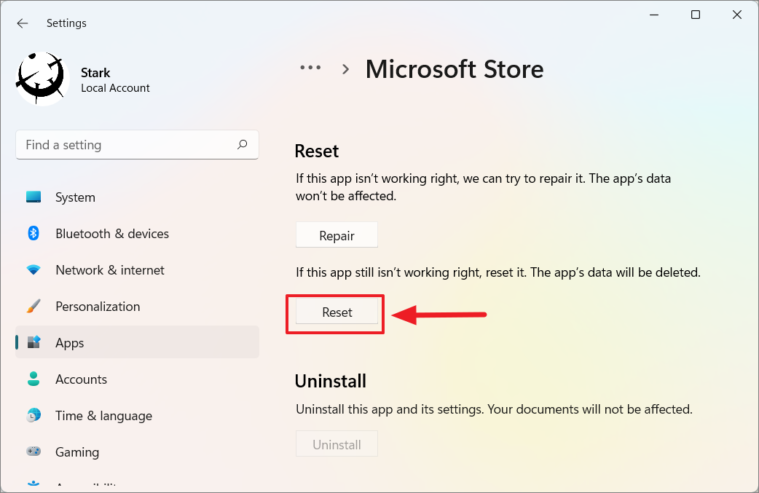Expand the breadcrumb ellipsis
Screen dimensions: 759x493
(310, 68)
